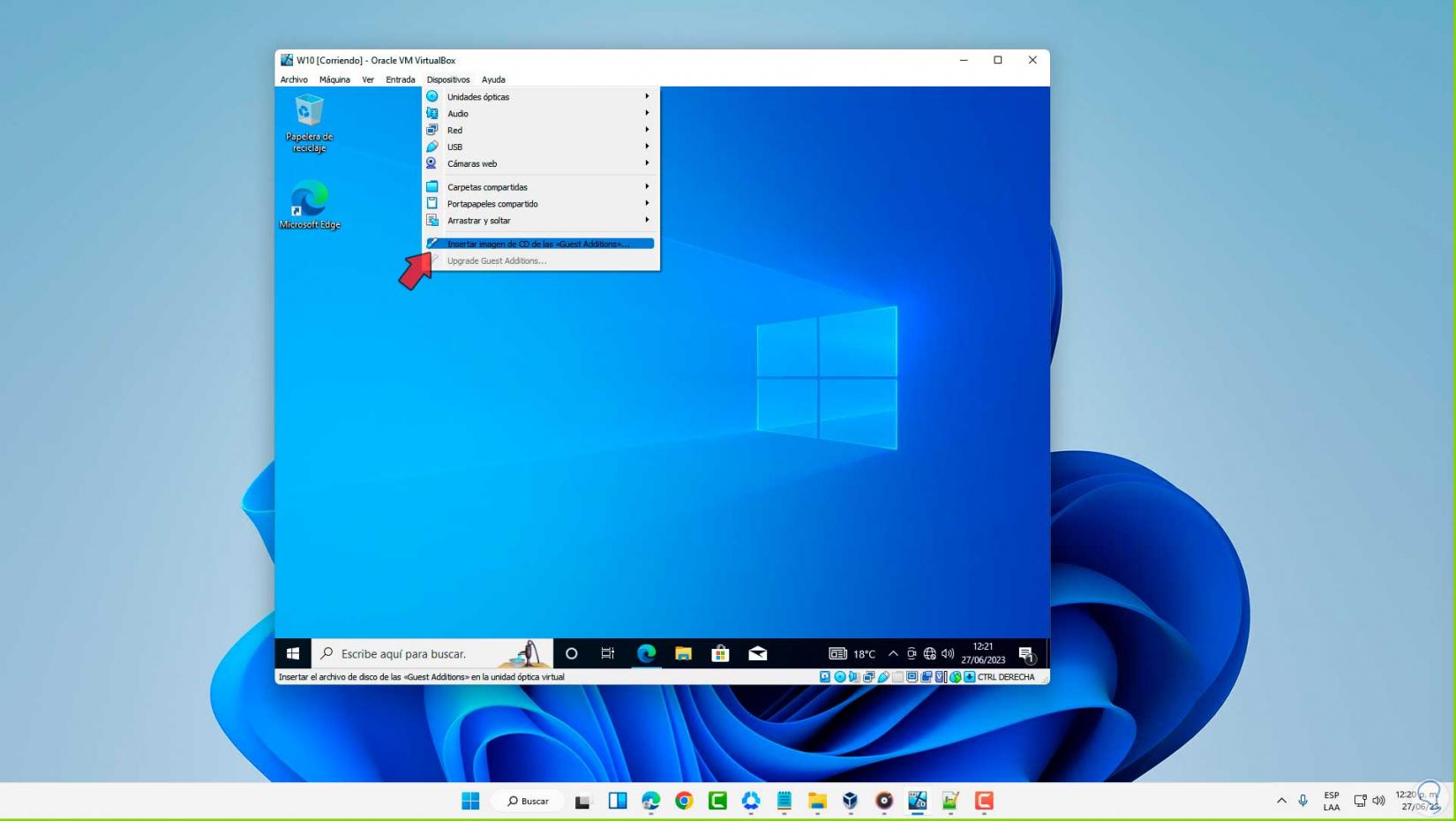Show hidden tray icons in the guest taskbar
Viewport: 1456px width, 821px height.
point(893,654)
